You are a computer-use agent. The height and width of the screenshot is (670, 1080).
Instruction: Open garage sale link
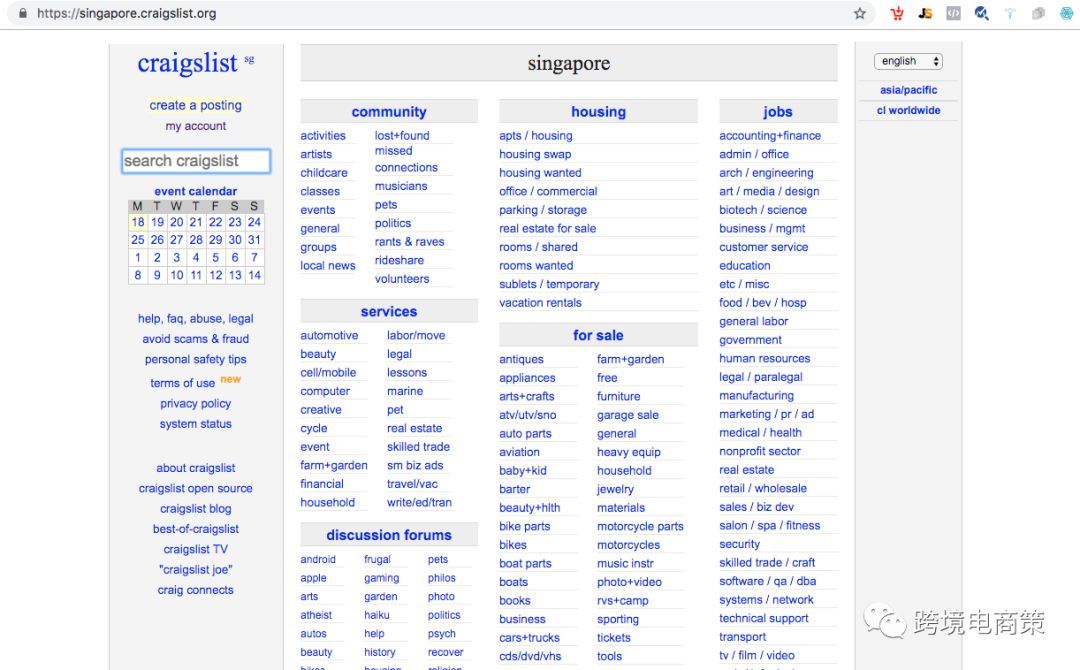click(x=628, y=415)
